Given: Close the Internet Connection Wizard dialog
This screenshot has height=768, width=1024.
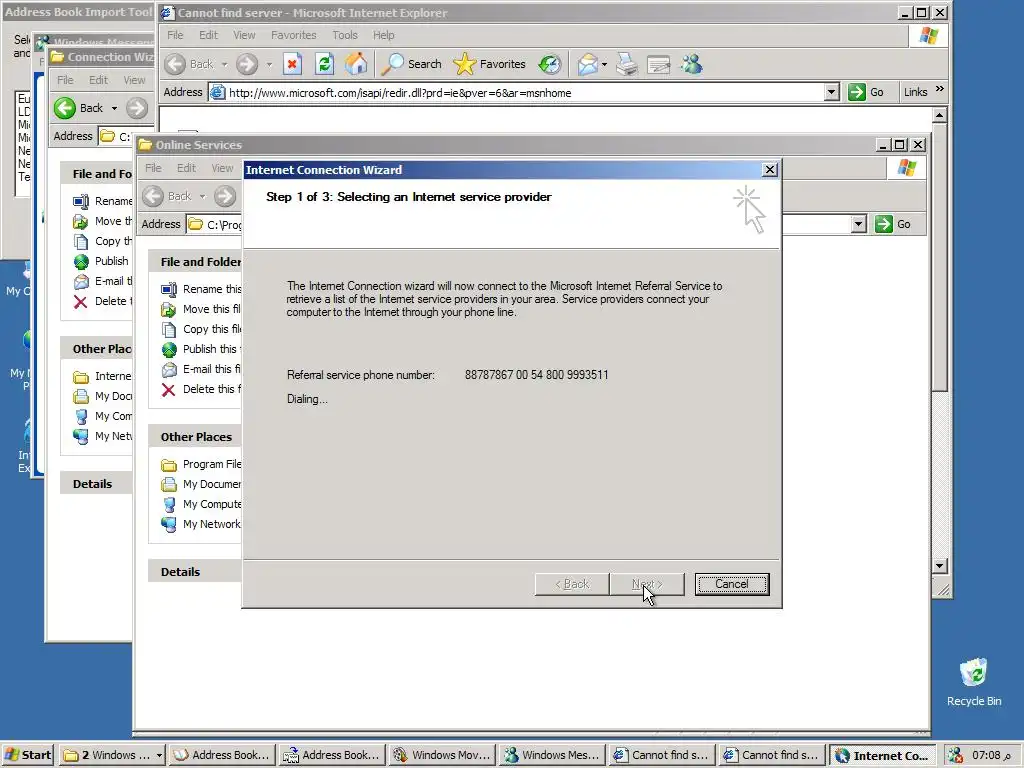Looking at the screenshot, I should pos(770,170).
